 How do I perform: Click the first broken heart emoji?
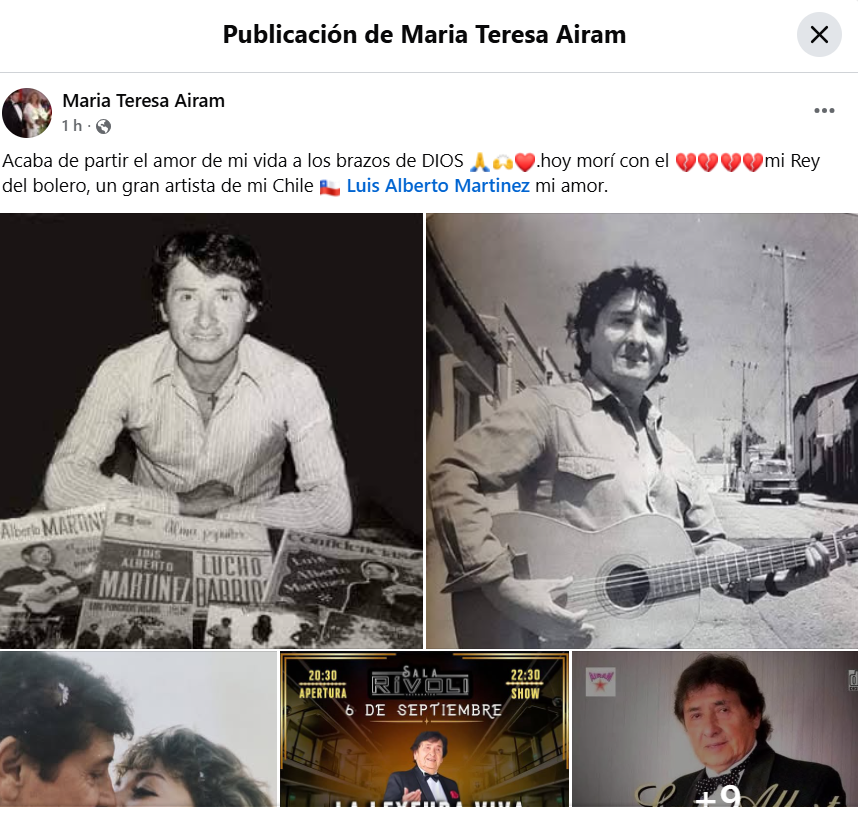(x=686, y=162)
